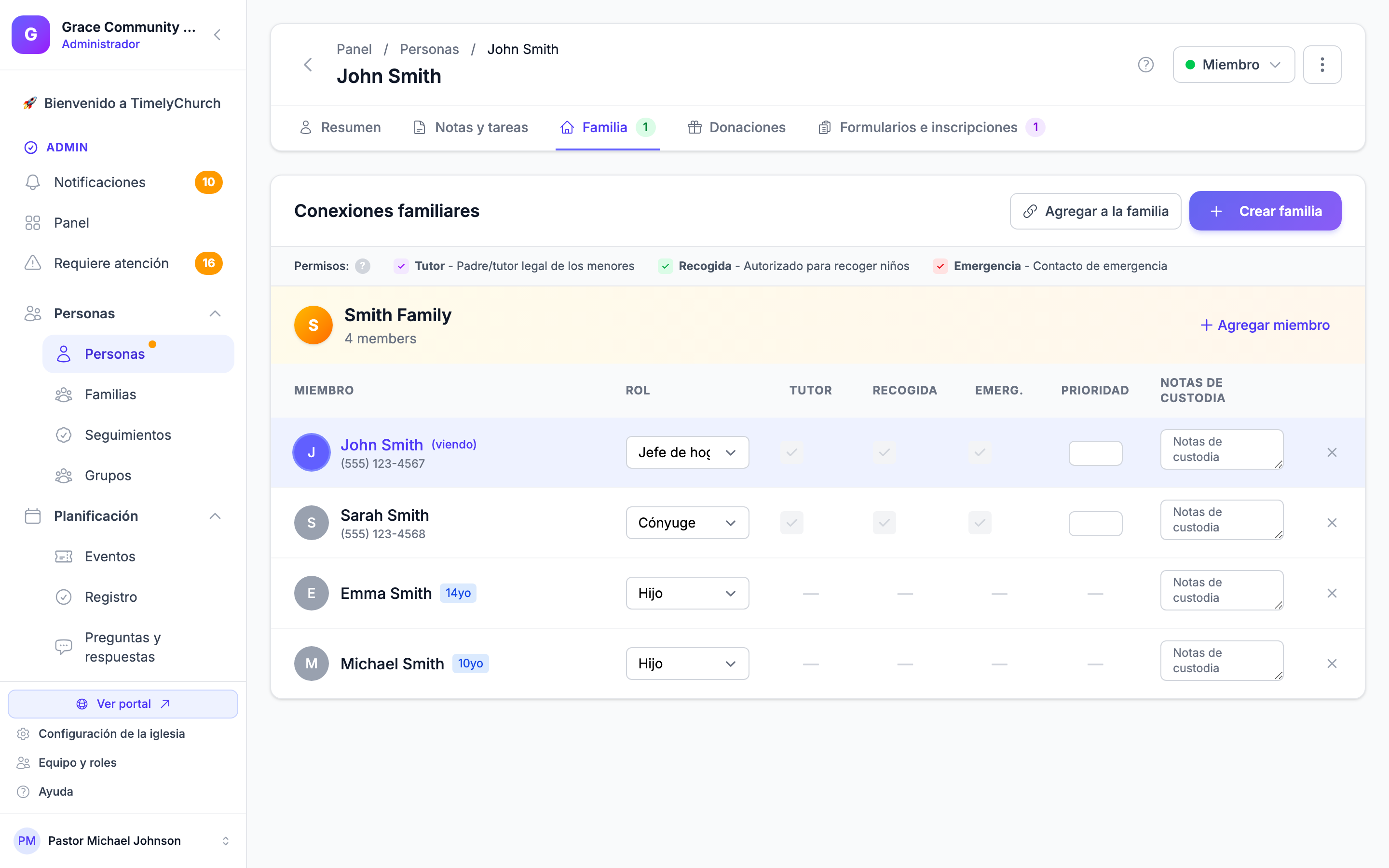This screenshot has width=1389, height=868.
Task: Switch to the Notas y tareas tab
Action: (x=470, y=127)
